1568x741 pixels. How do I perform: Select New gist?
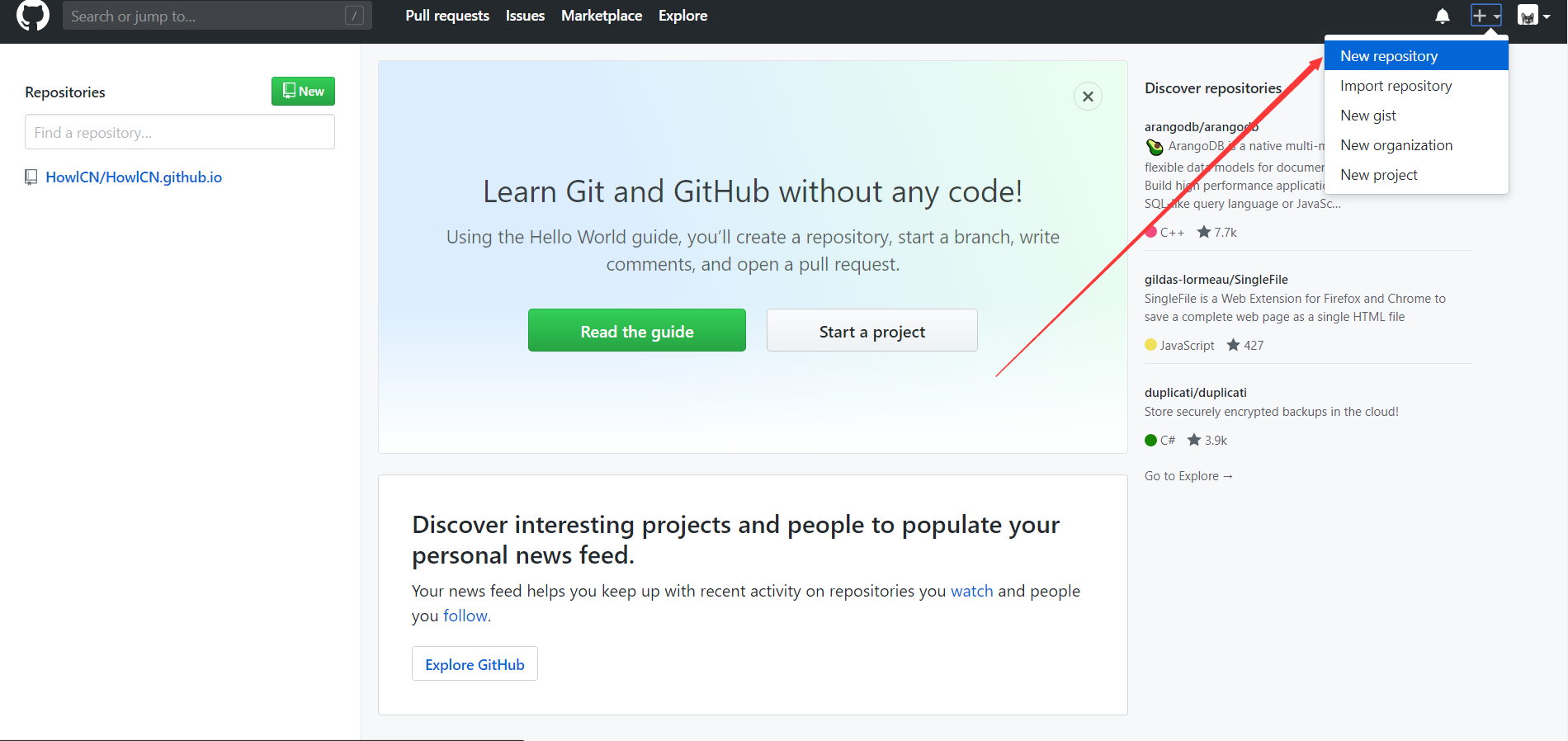tap(1416, 116)
